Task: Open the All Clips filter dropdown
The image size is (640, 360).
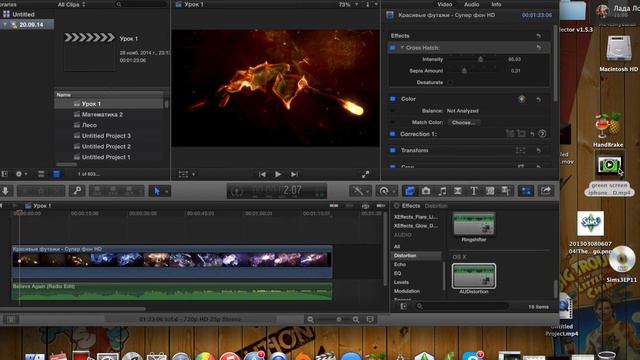Action: [x=72, y=4]
